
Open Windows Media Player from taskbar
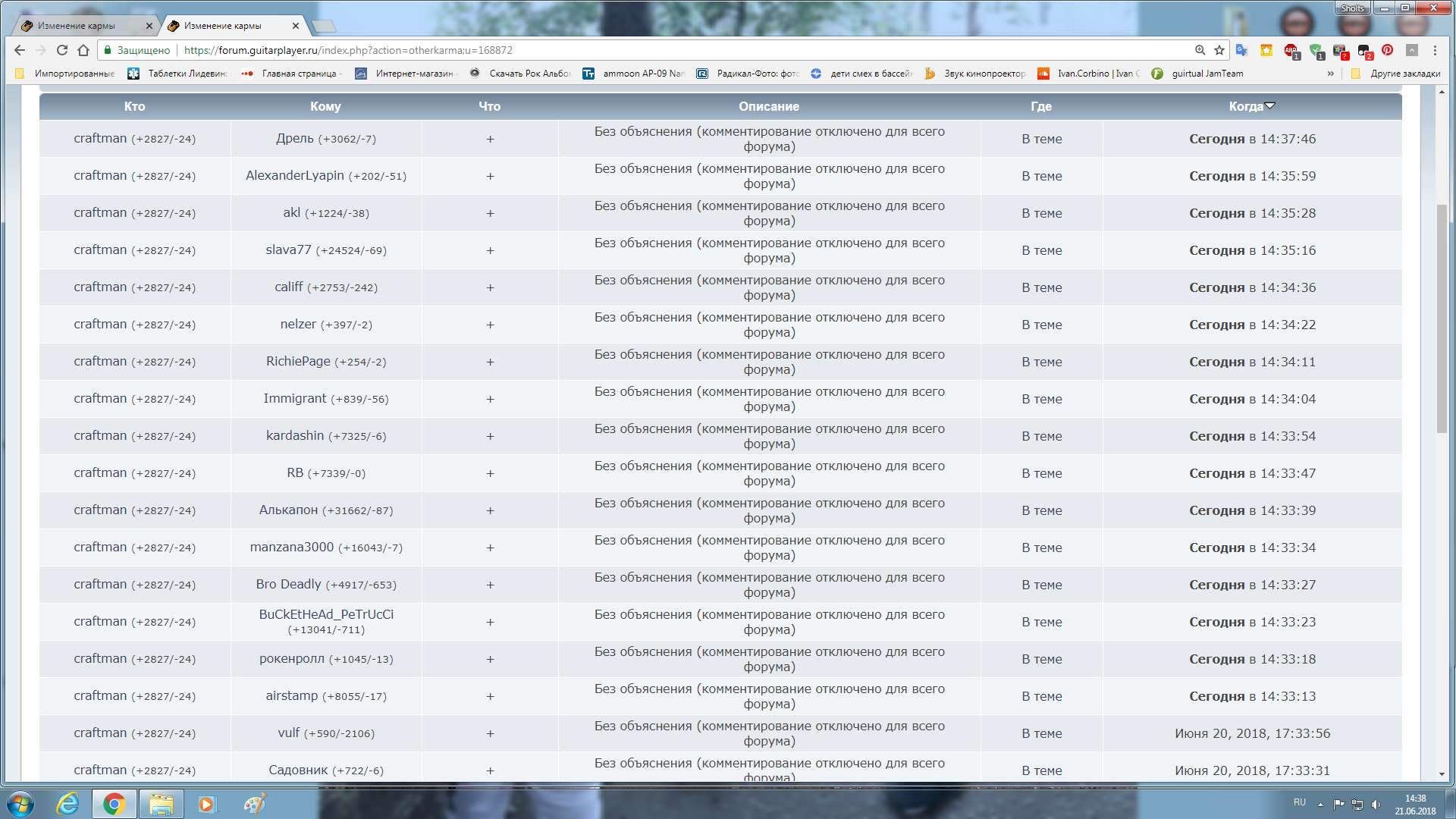pos(206,804)
